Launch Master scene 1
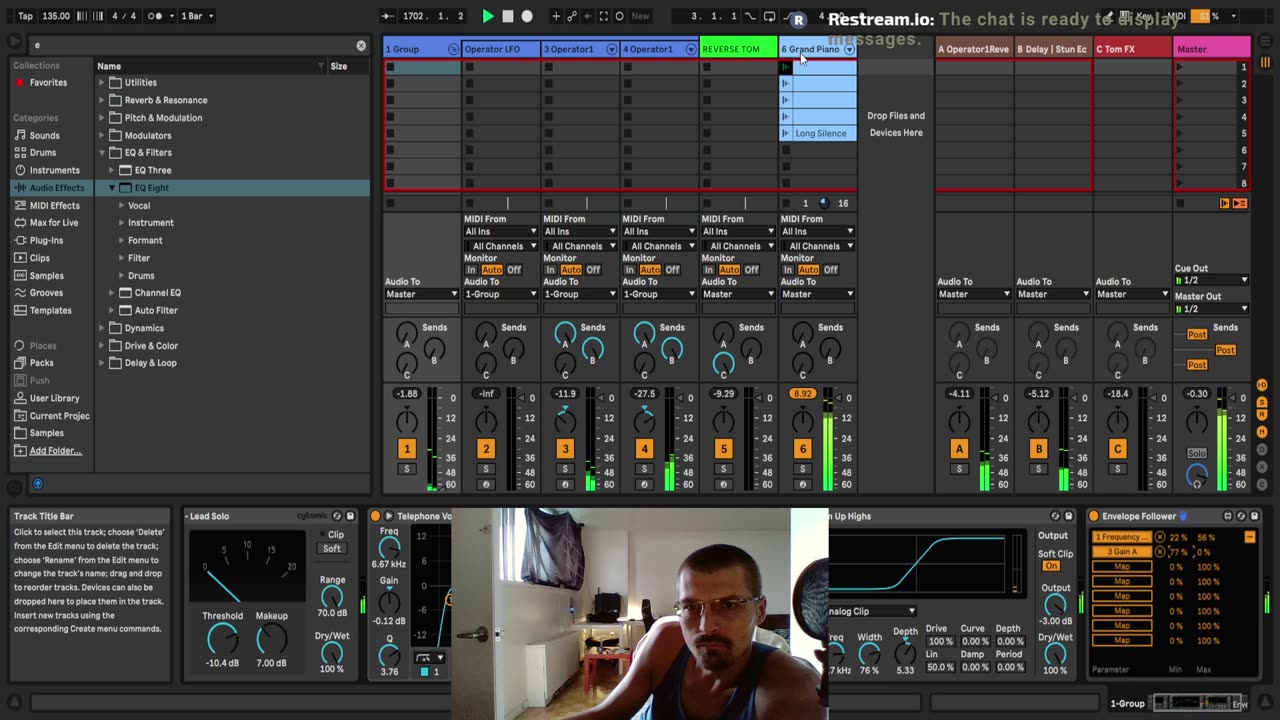The image size is (1280, 720). click(x=1180, y=67)
